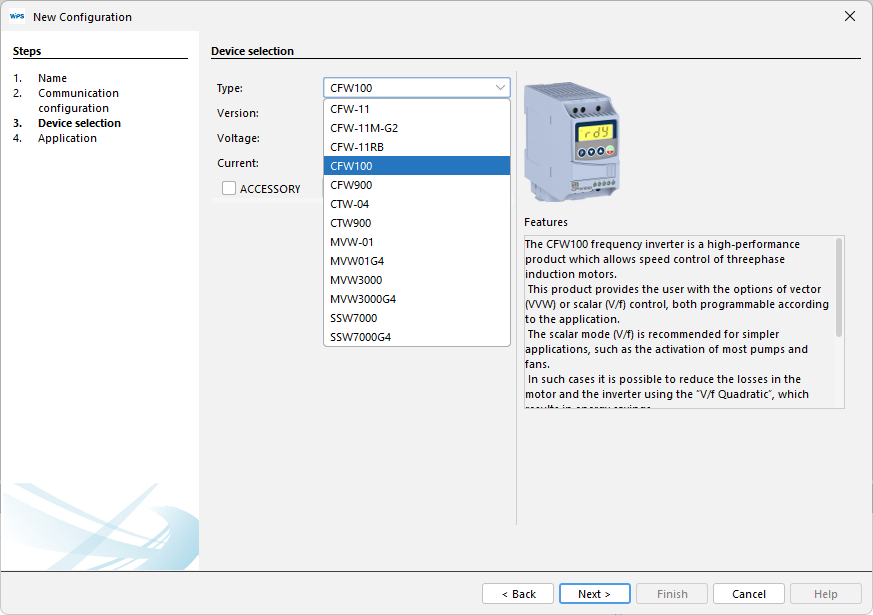
Task: Go back with the Back button
Action: pyautogui.click(x=518, y=594)
